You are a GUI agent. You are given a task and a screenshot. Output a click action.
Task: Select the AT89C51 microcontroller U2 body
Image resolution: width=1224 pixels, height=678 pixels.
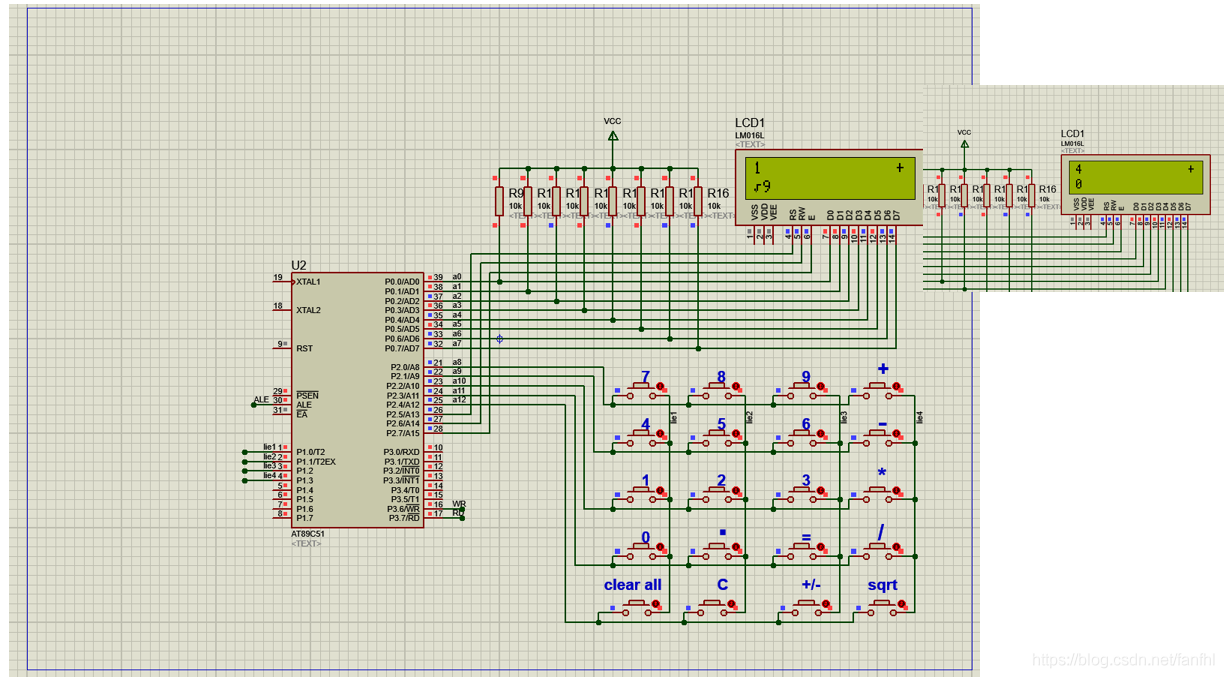(357, 399)
